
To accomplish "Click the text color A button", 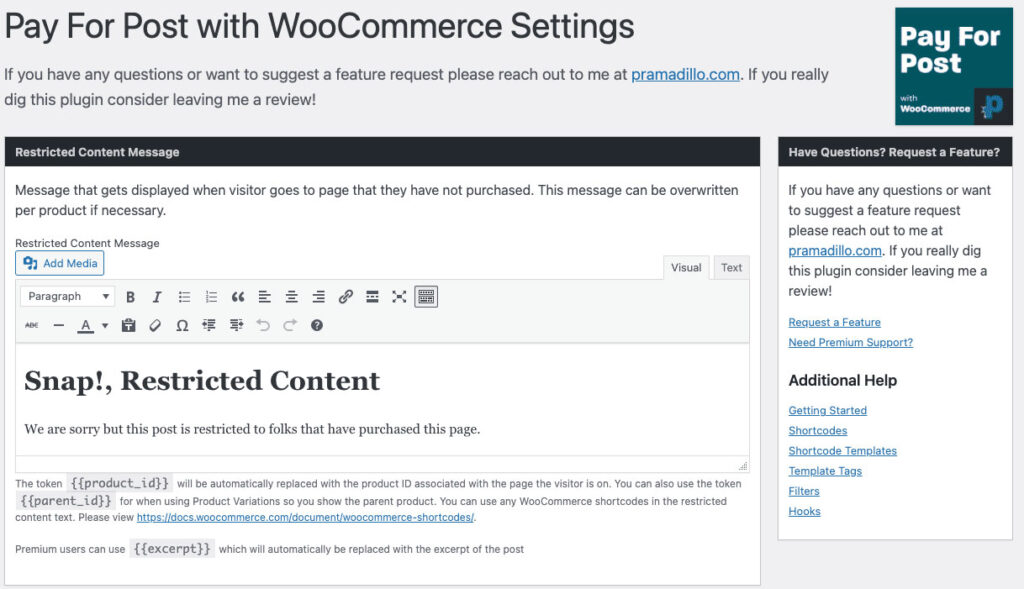I will coord(86,325).
